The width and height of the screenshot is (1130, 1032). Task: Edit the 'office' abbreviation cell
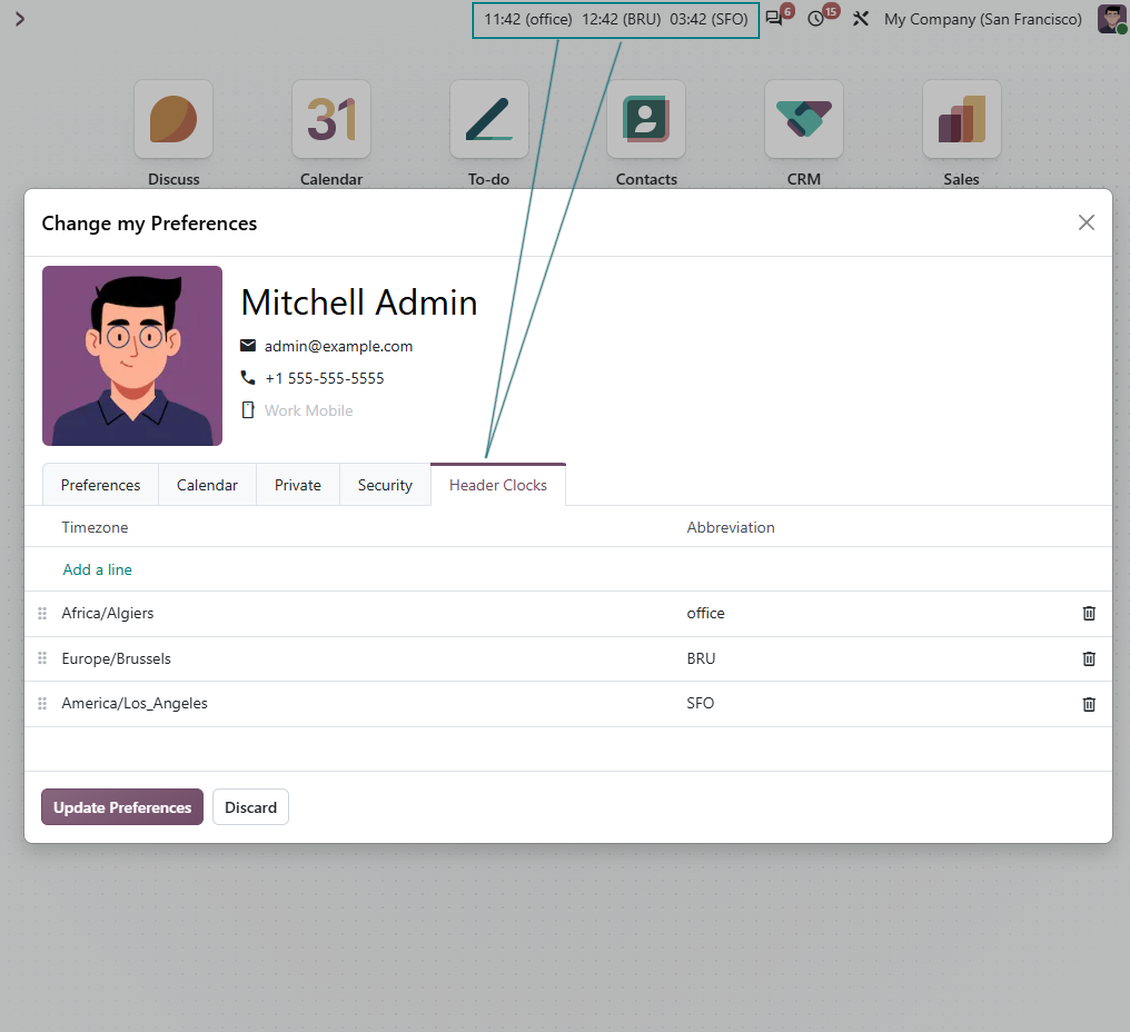tap(874, 613)
